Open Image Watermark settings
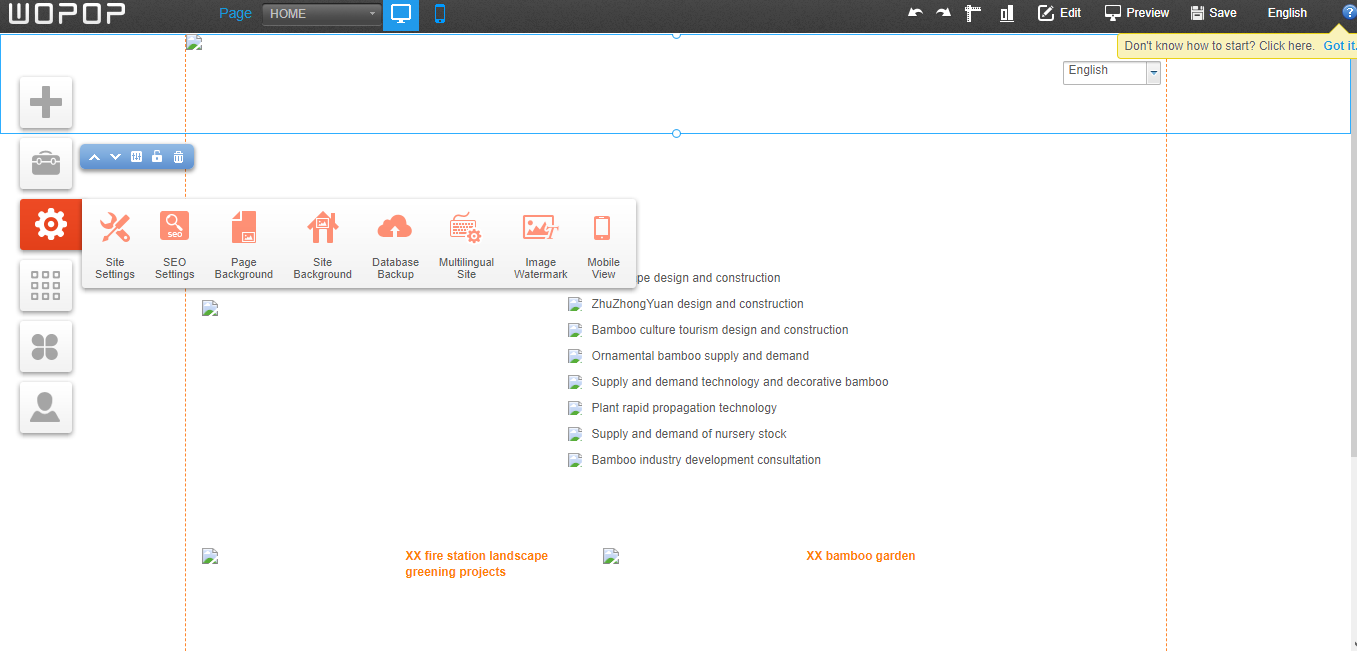Image resolution: width=1357 pixels, height=651 pixels. pyautogui.click(x=540, y=245)
